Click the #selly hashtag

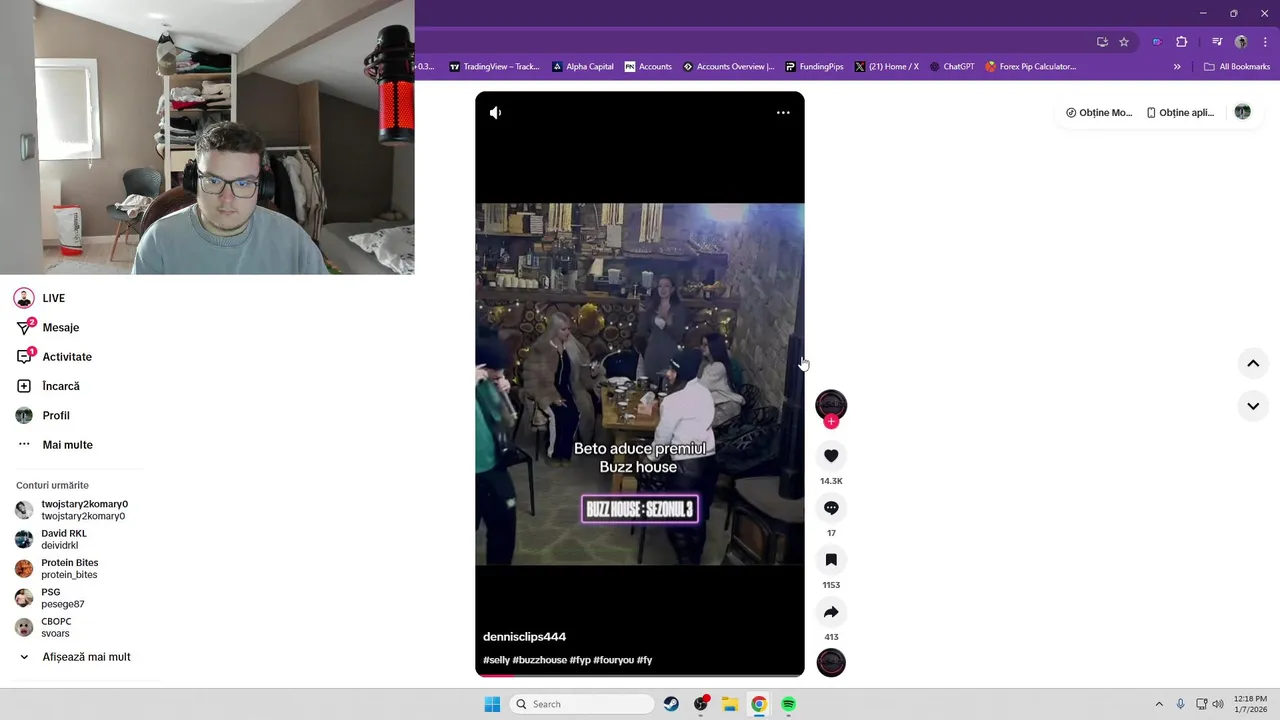[x=496, y=660]
